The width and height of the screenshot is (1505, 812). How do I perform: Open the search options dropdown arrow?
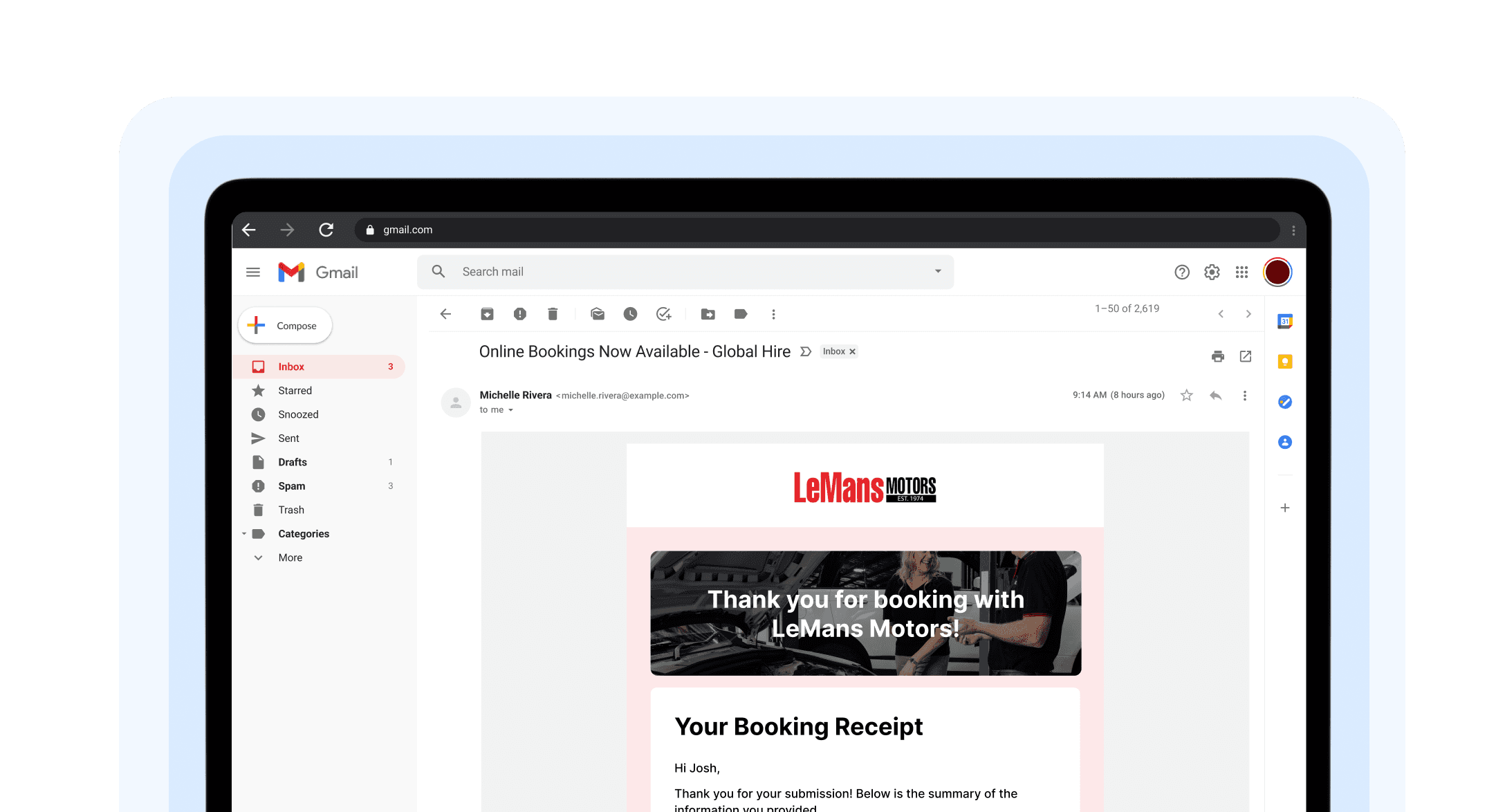coord(938,271)
